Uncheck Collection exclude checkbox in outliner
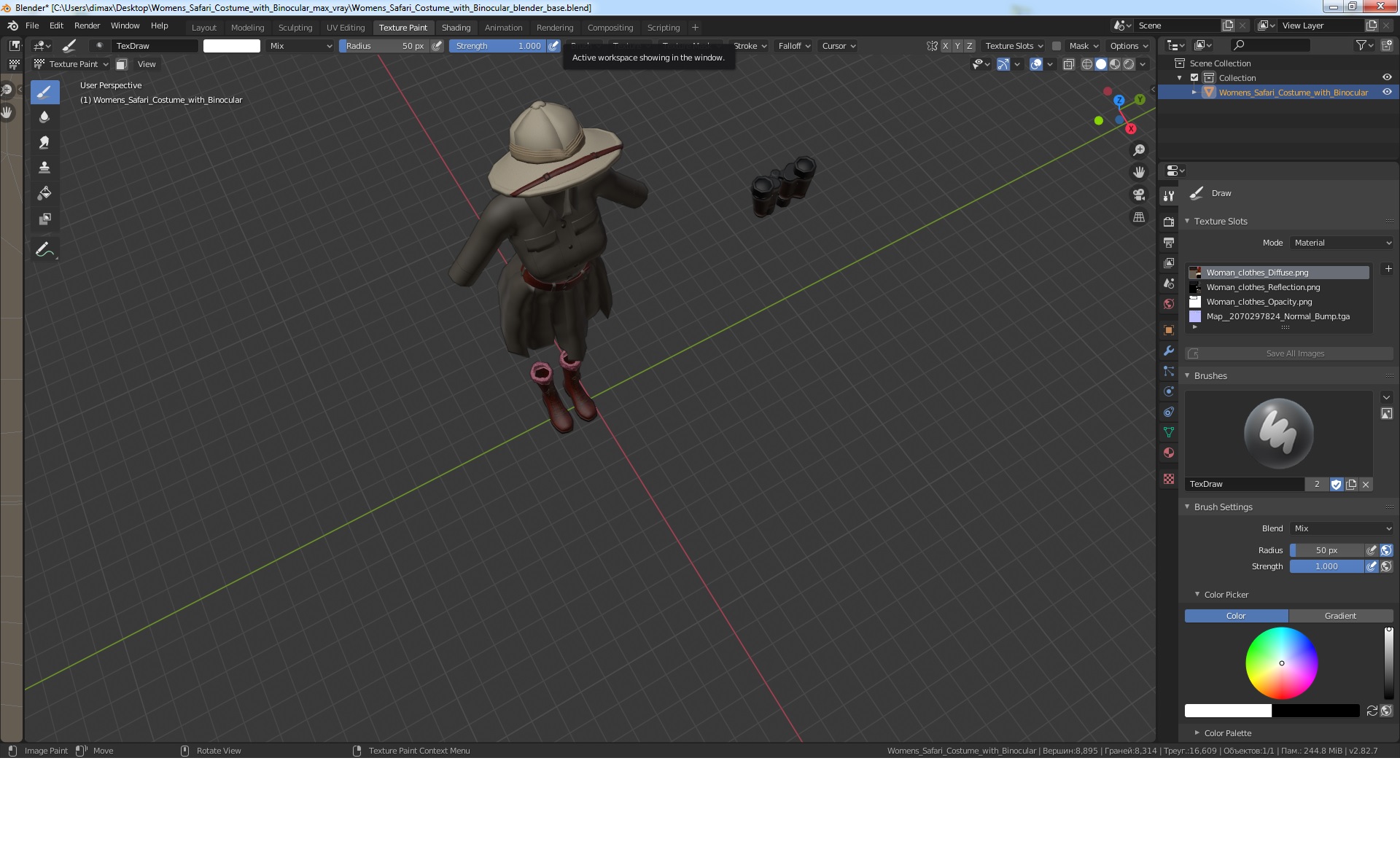This screenshot has height=844, width=1400. pyautogui.click(x=1194, y=77)
